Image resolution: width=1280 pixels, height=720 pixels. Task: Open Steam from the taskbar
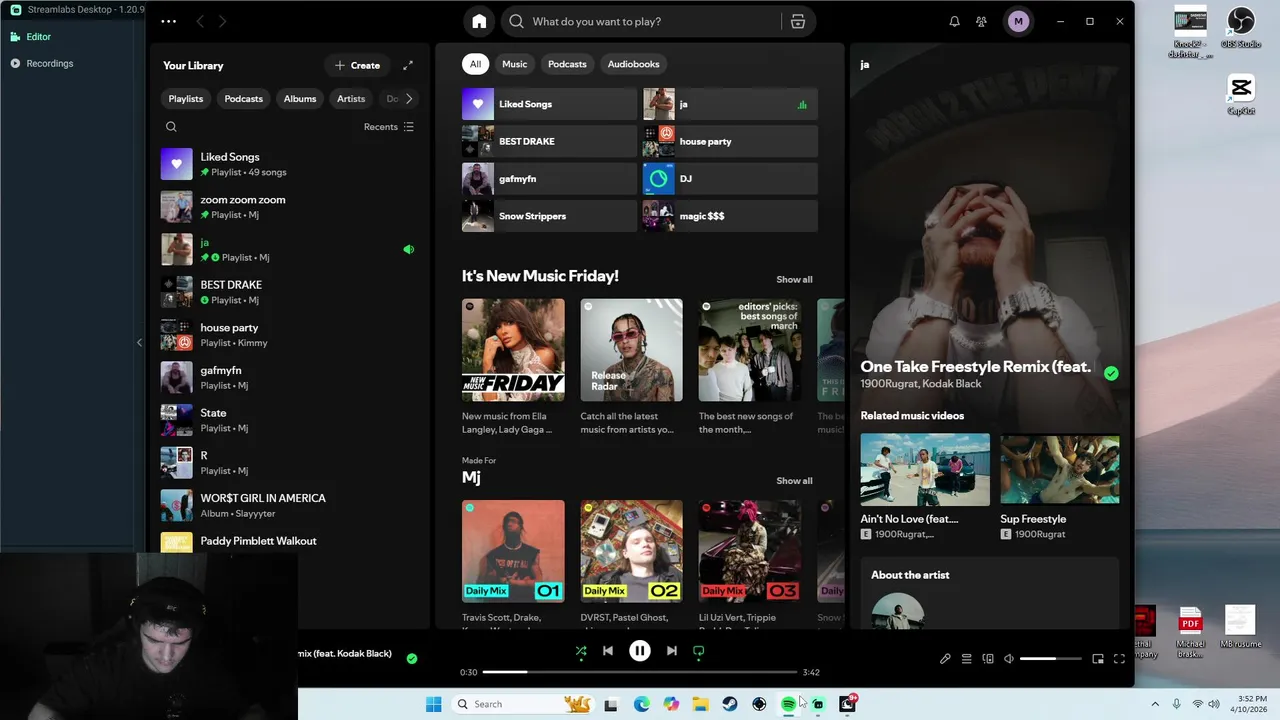[730, 704]
